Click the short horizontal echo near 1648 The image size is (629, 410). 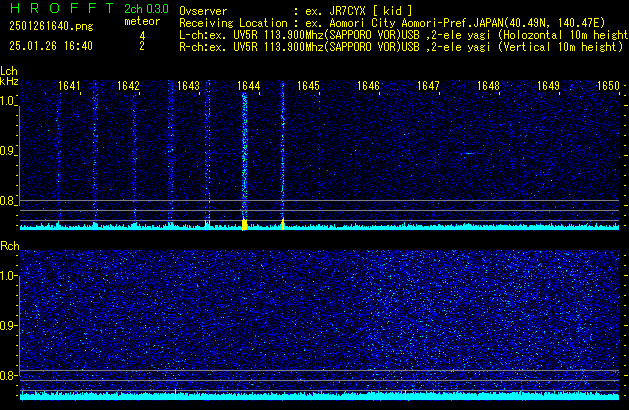tap(472, 153)
